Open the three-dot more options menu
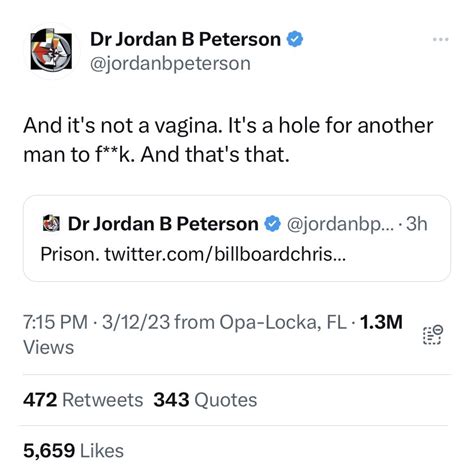 [441, 39]
